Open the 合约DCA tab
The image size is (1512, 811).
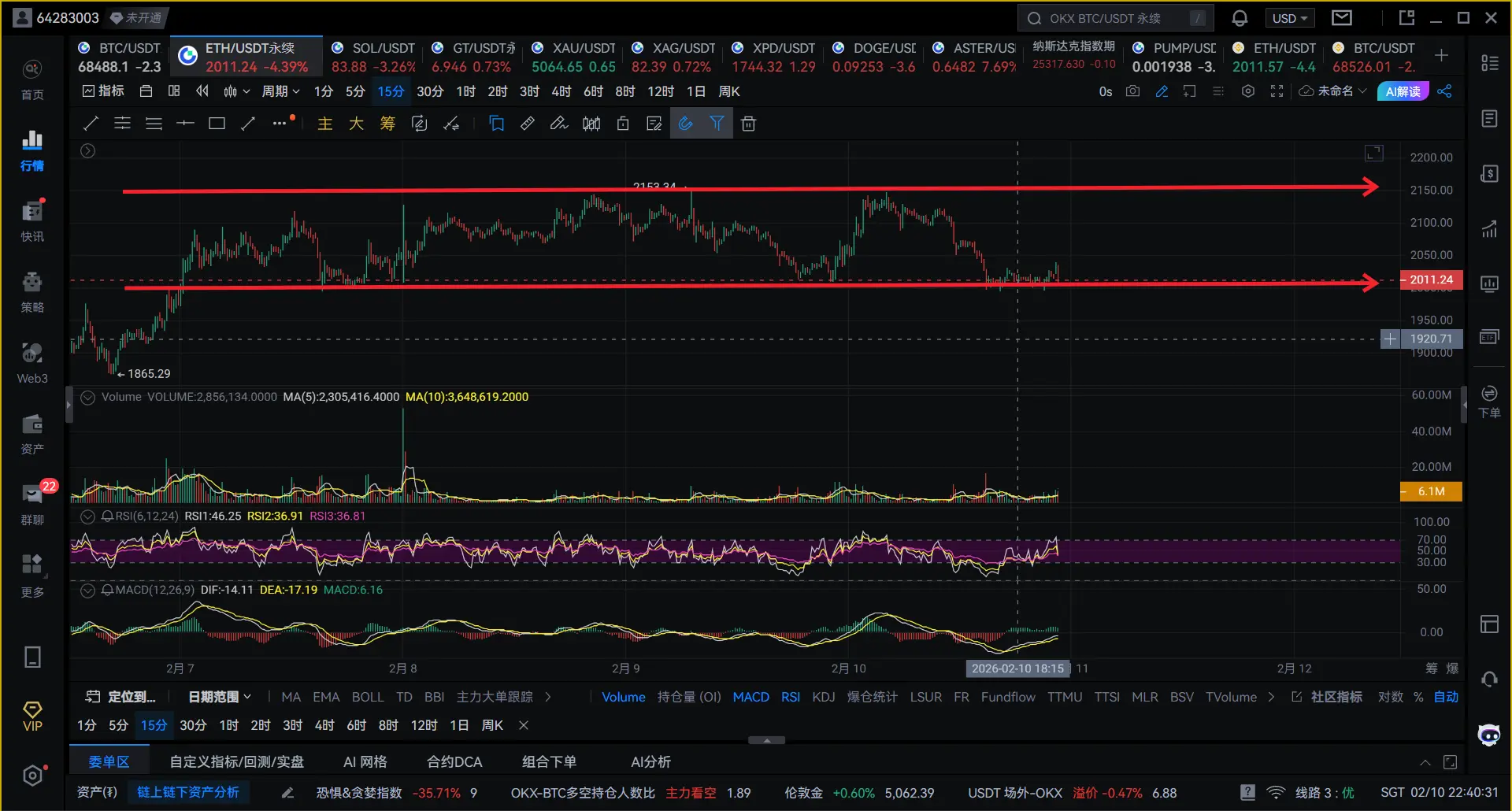point(454,762)
